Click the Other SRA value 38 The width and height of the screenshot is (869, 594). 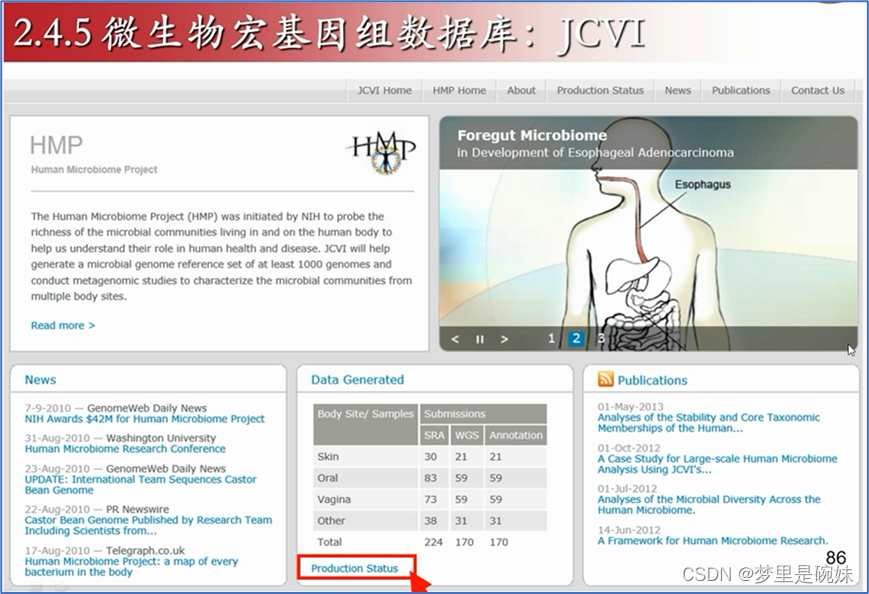point(431,521)
